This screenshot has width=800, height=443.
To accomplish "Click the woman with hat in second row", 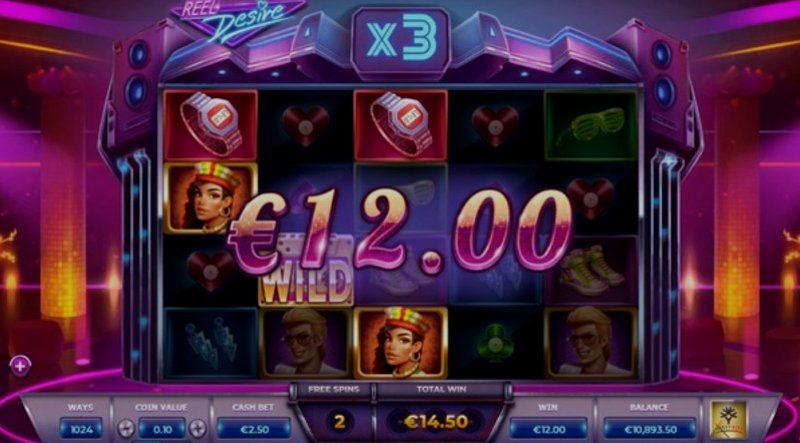I will (x=210, y=198).
